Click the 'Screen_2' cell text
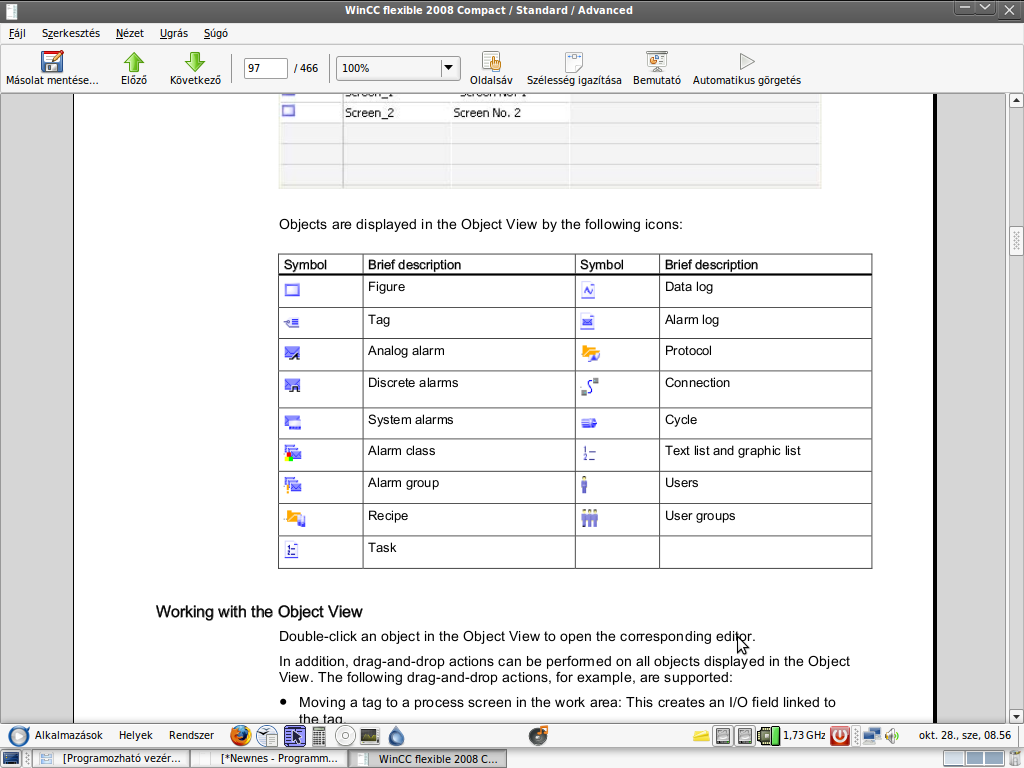This screenshot has width=1024, height=768. (x=369, y=113)
